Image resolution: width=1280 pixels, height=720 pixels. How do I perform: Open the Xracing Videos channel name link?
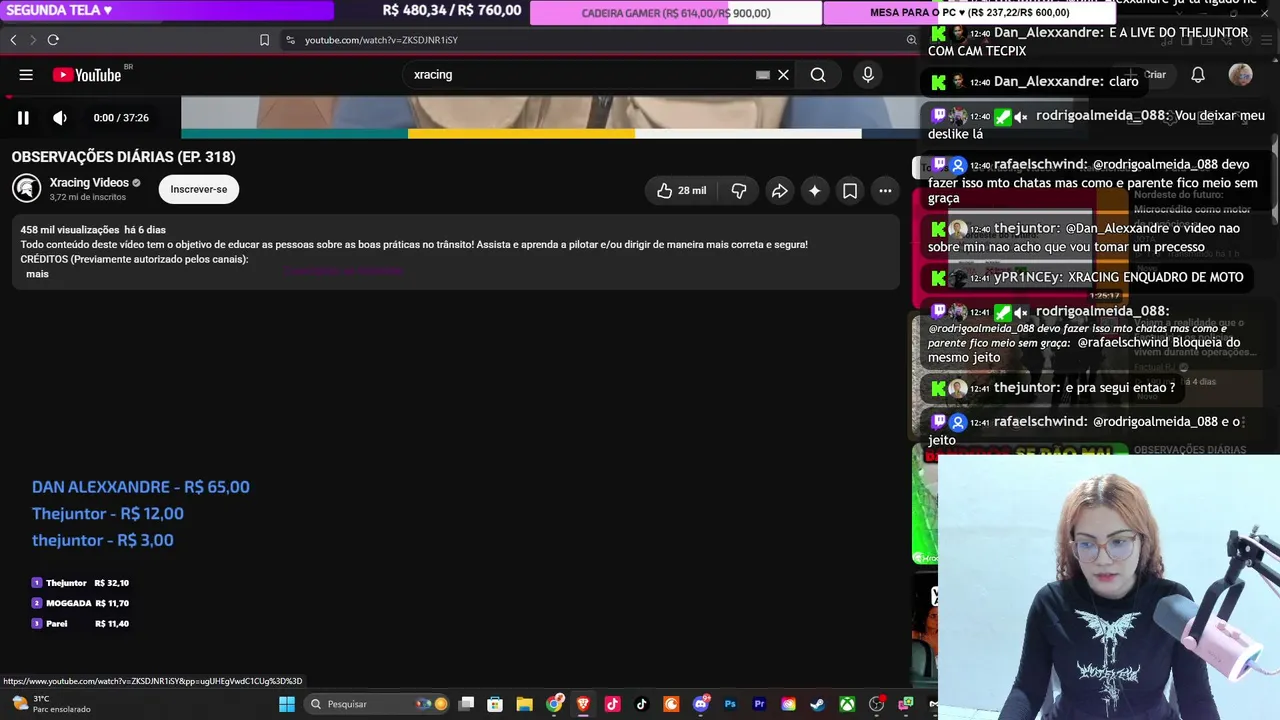click(89, 183)
